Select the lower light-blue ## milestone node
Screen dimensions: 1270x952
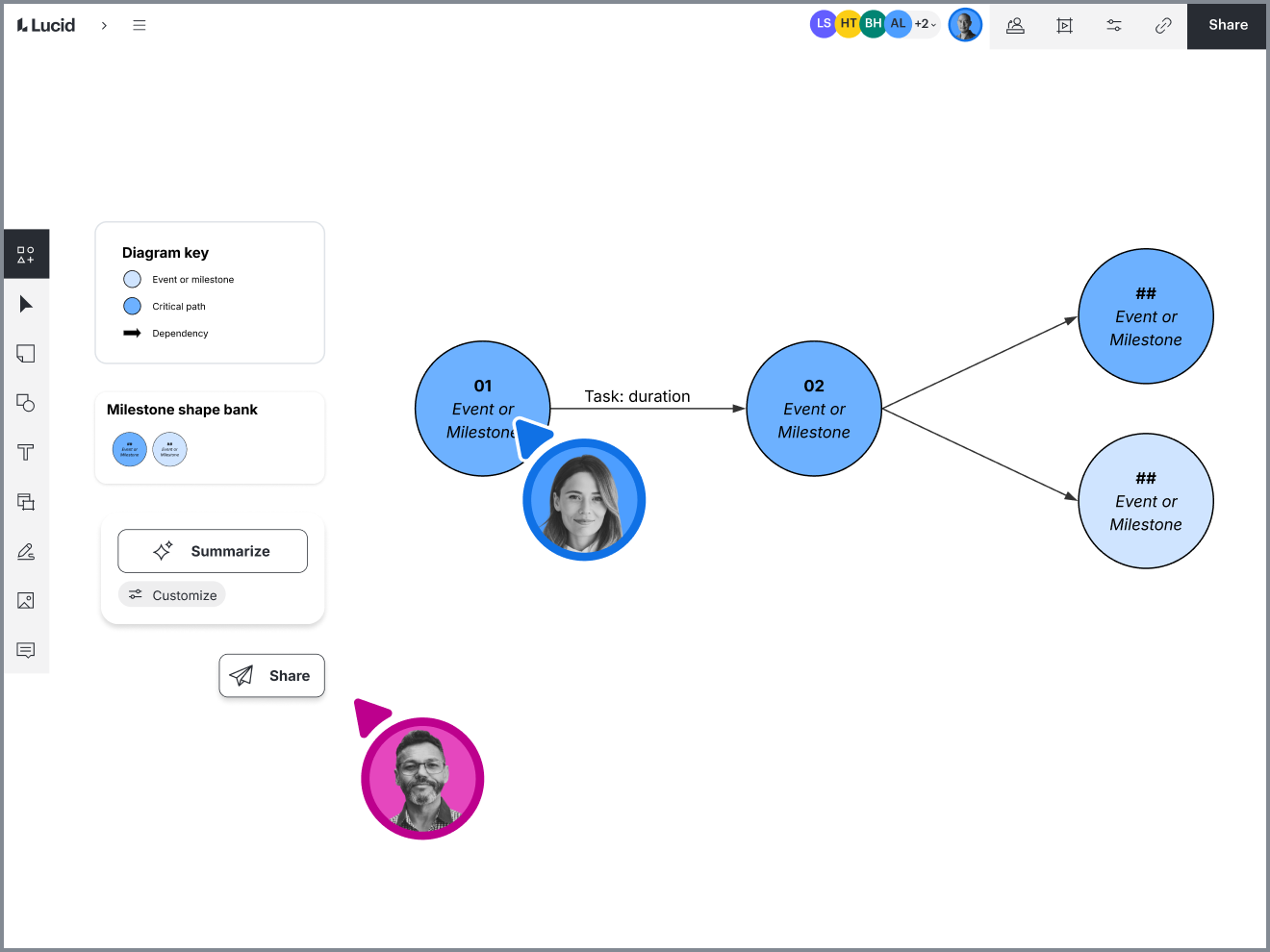tap(1146, 501)
